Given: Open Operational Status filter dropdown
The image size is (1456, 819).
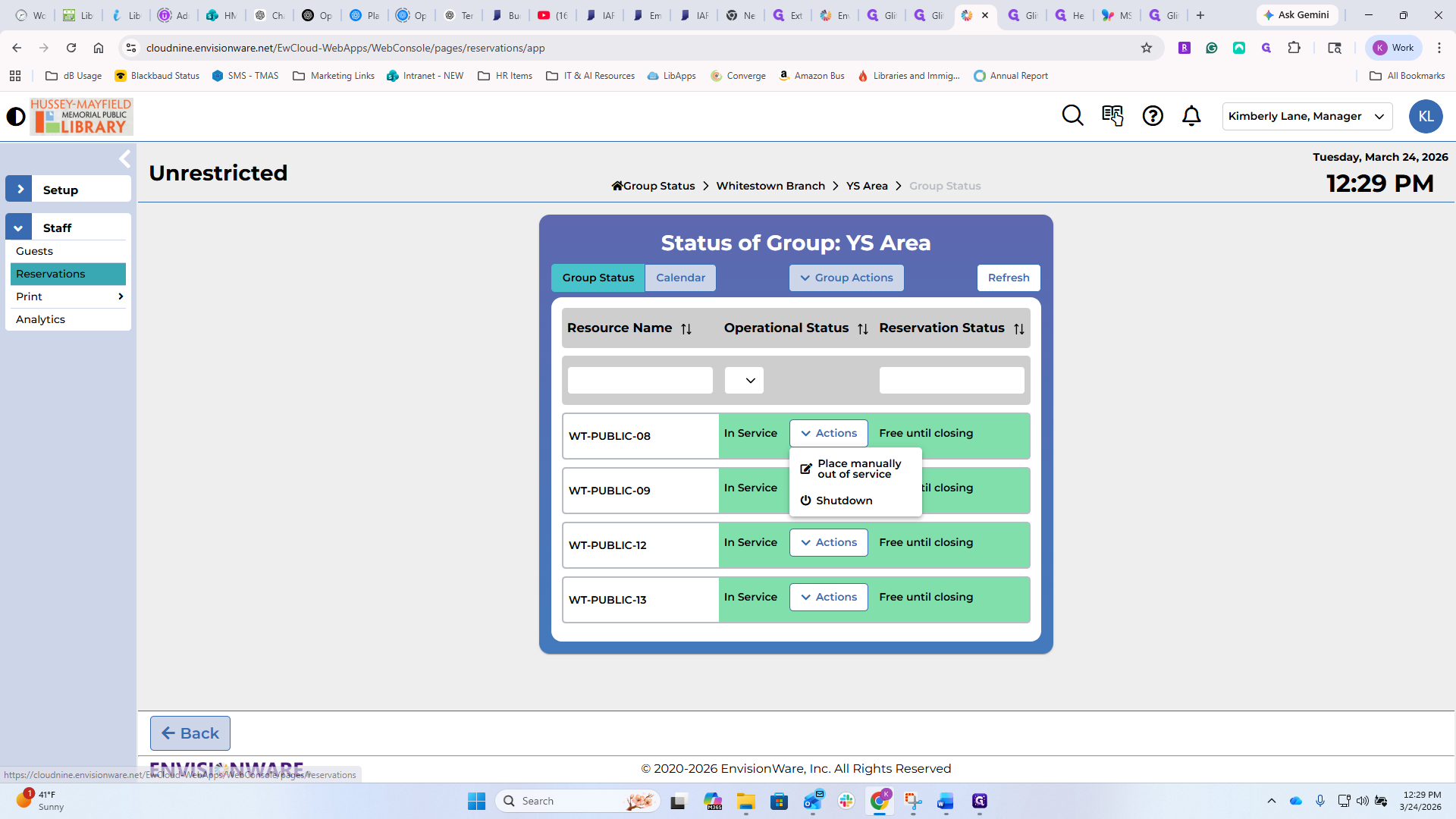Looking at the screenshot, I should coord(744,381).
